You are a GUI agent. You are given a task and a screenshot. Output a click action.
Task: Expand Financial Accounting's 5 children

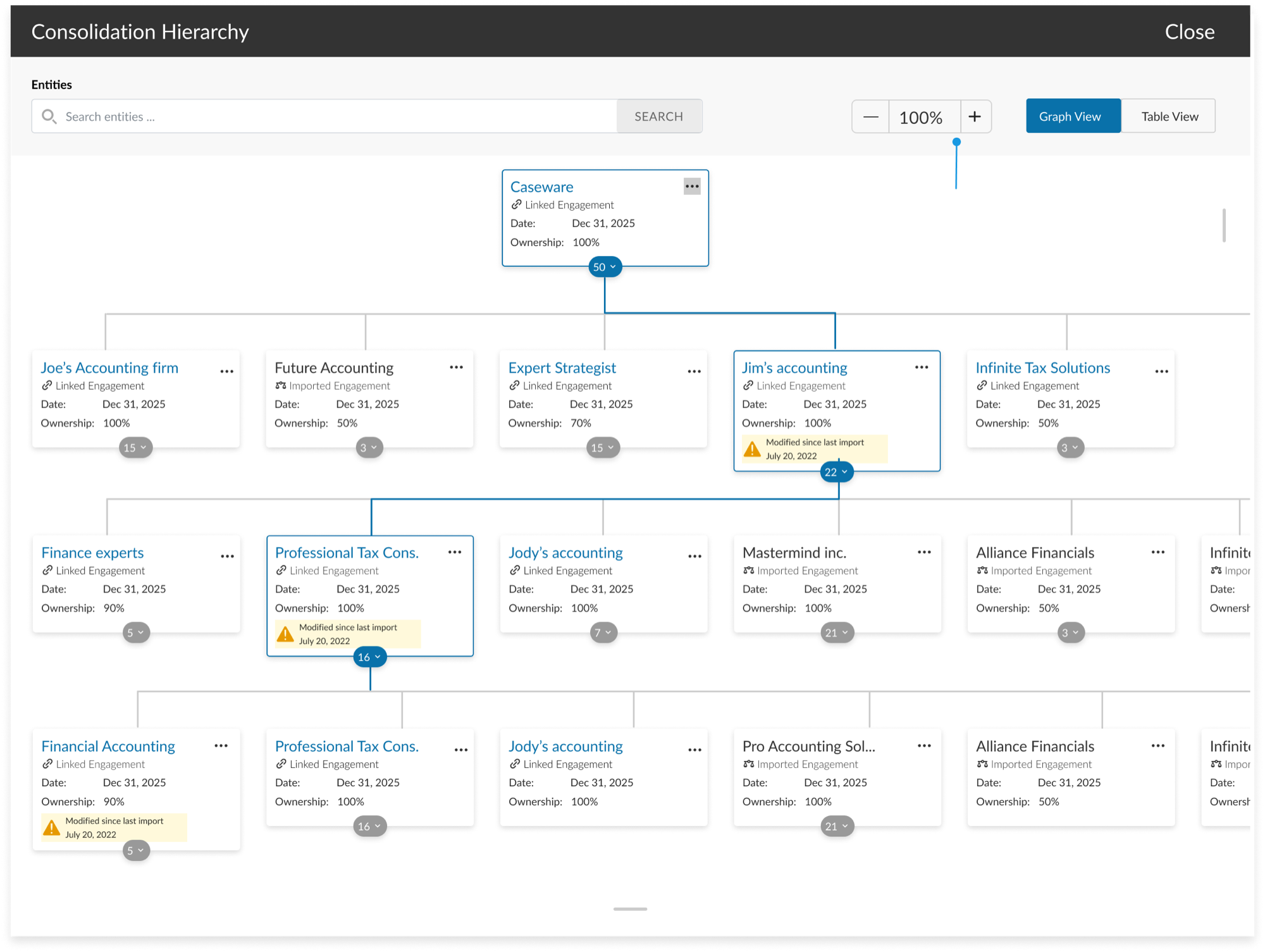coord(136,850)
